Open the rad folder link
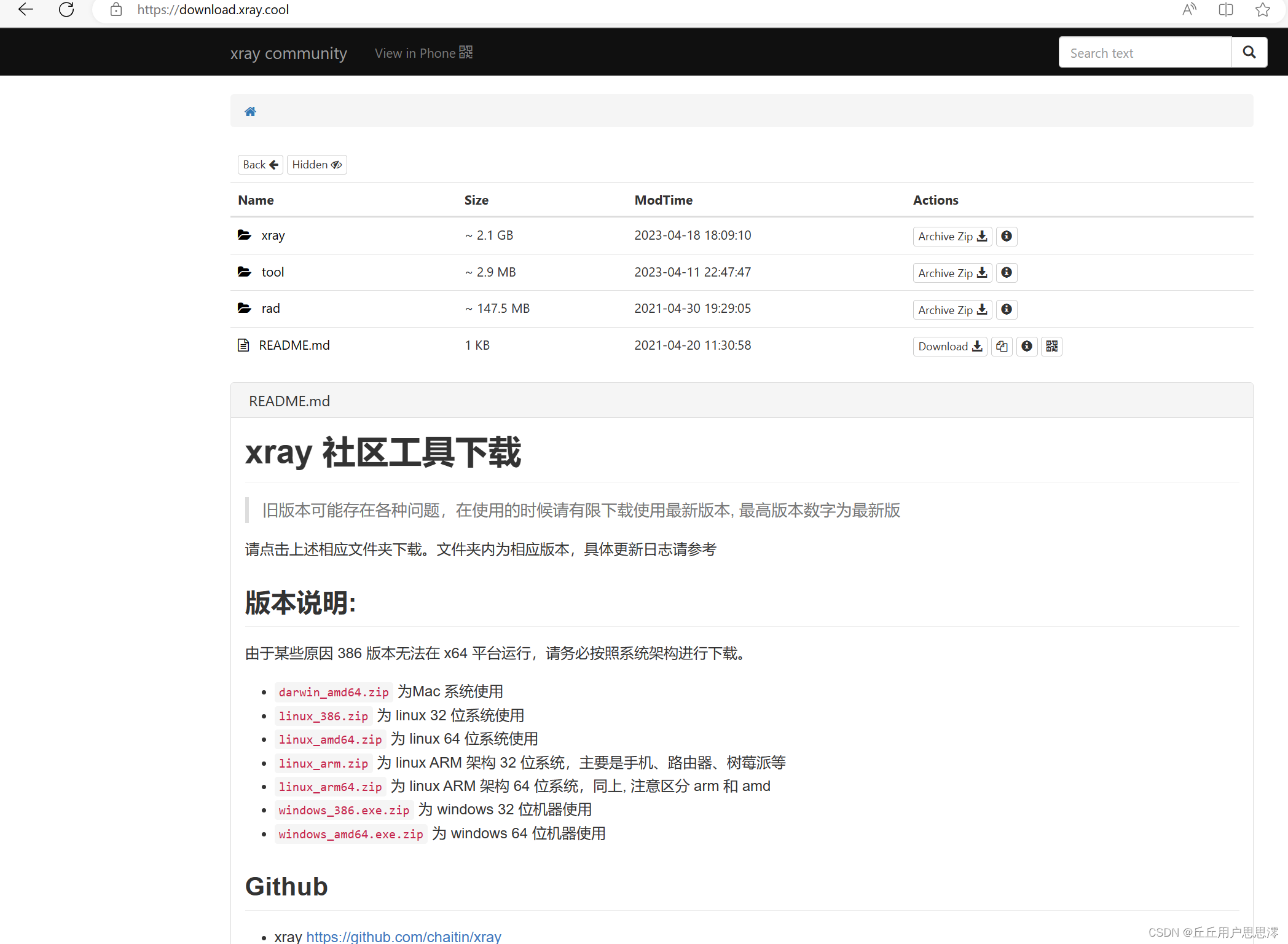This screenshot has height=944, width=1288. [x=271, y=309]
